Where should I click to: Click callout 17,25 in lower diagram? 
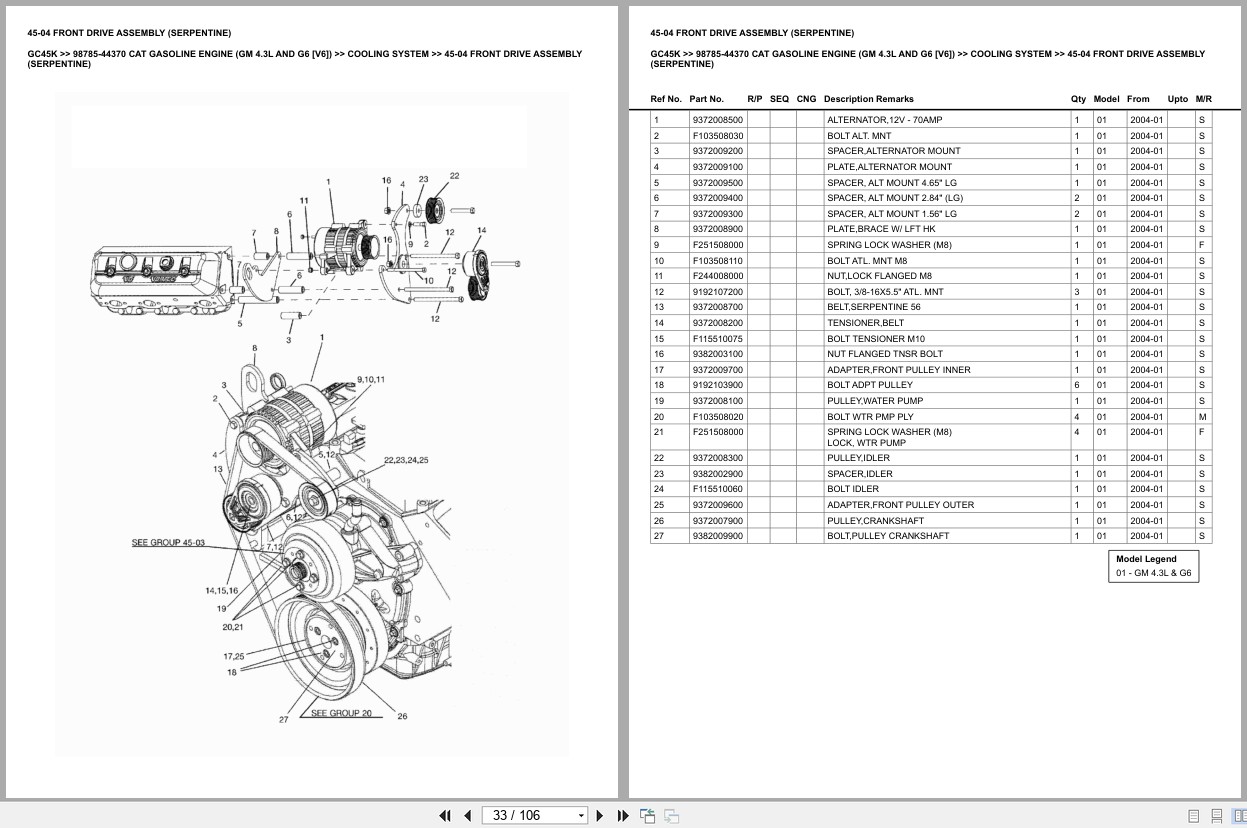pyautogui.click(x=233, y=656)
